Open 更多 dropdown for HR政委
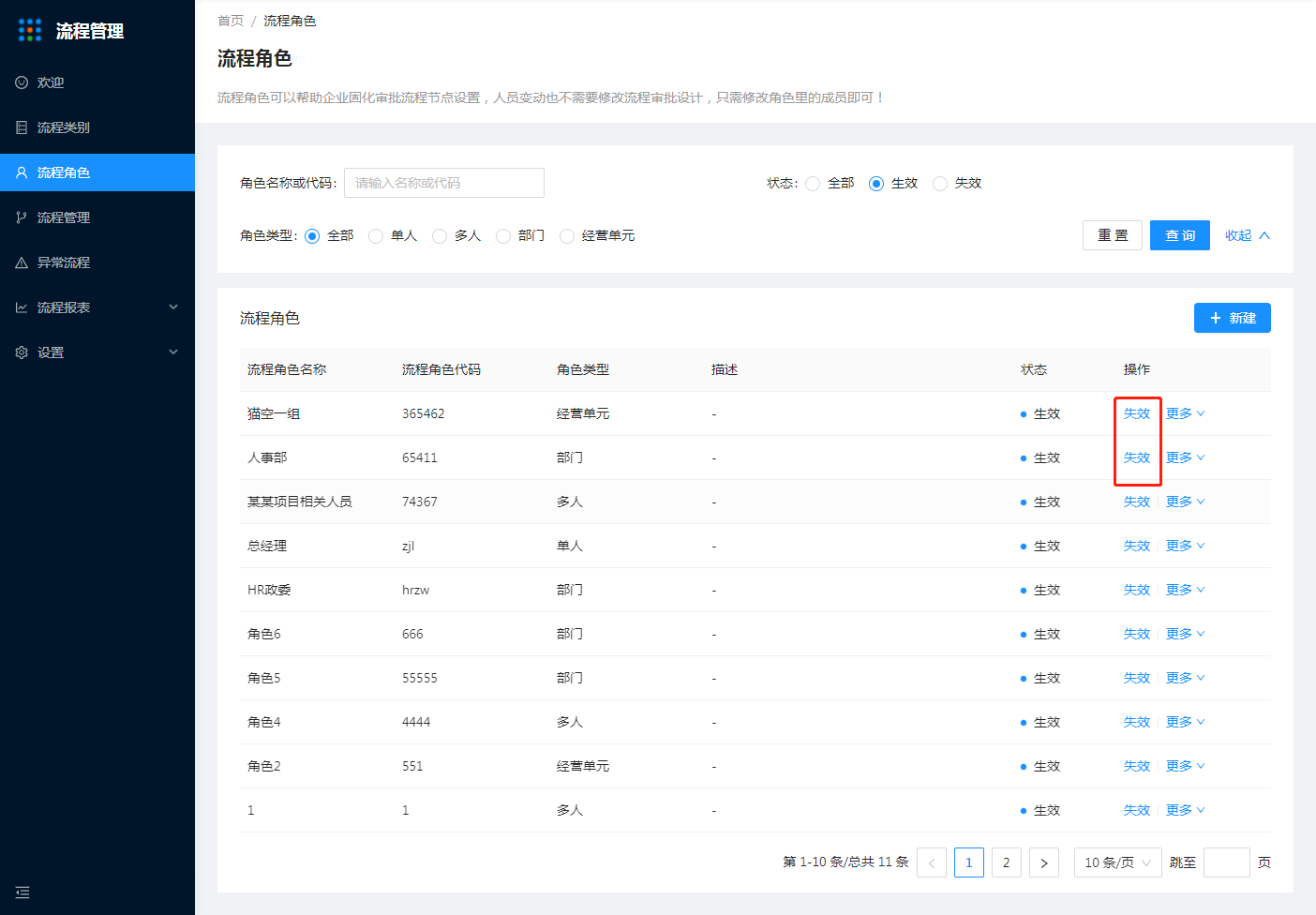Screen dimensions: 1316x915 click(x=1185, y=590)
